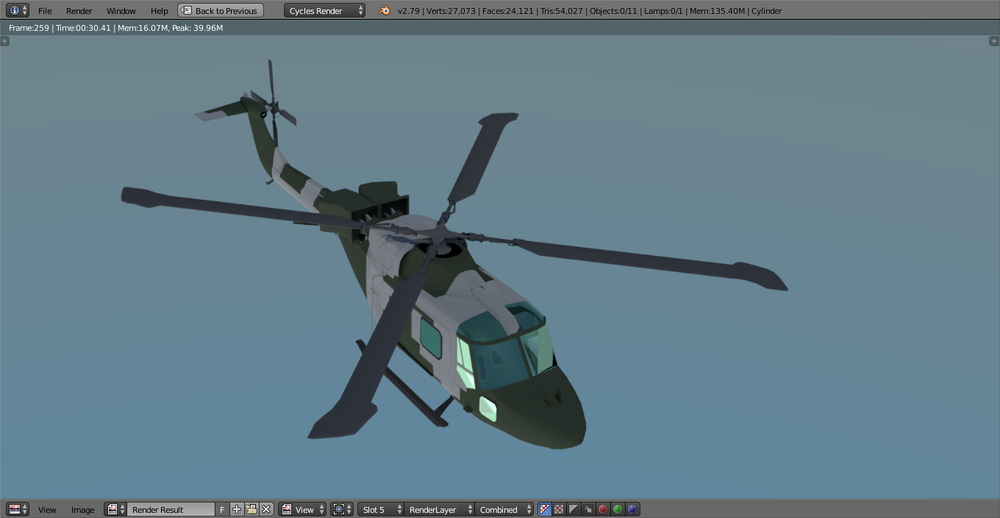Toggle red channel display

(x=603, y=509)
